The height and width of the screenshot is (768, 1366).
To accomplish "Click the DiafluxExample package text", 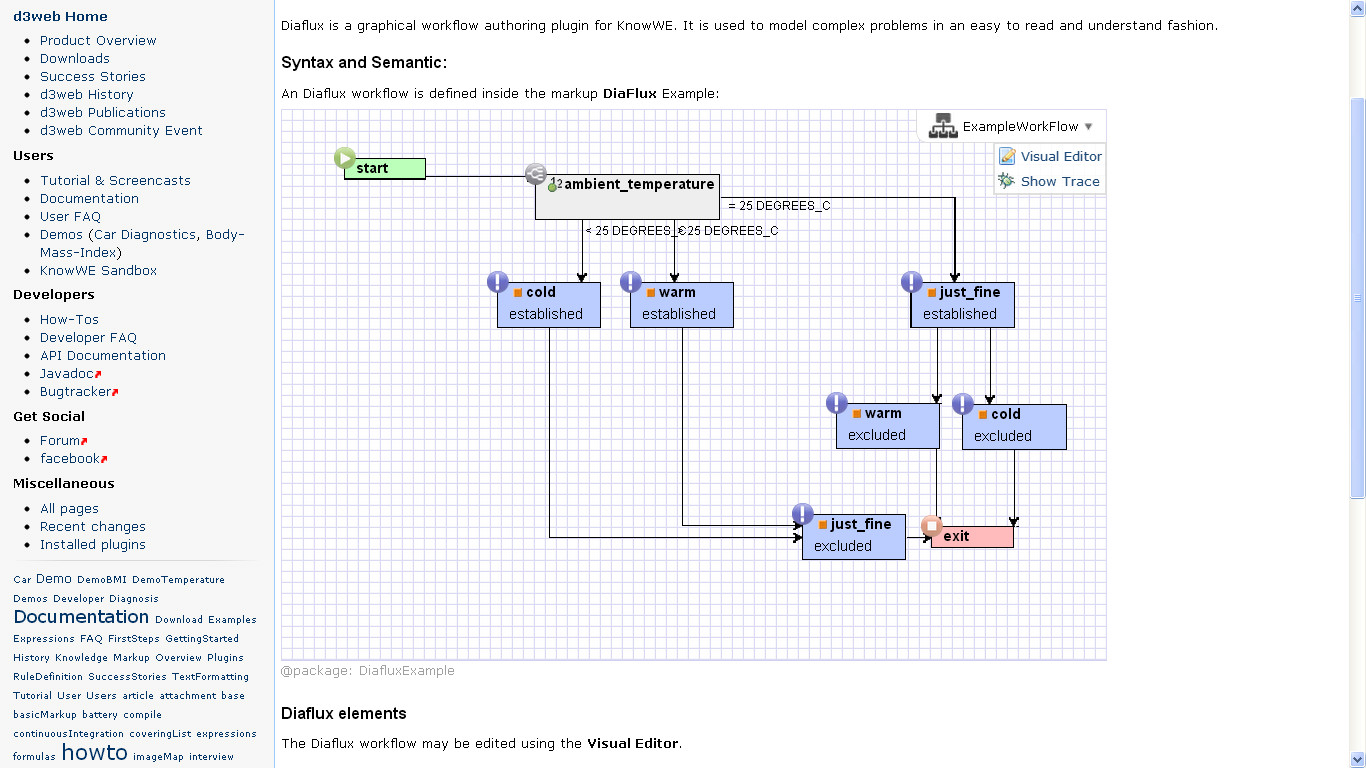I will [406, 671].
